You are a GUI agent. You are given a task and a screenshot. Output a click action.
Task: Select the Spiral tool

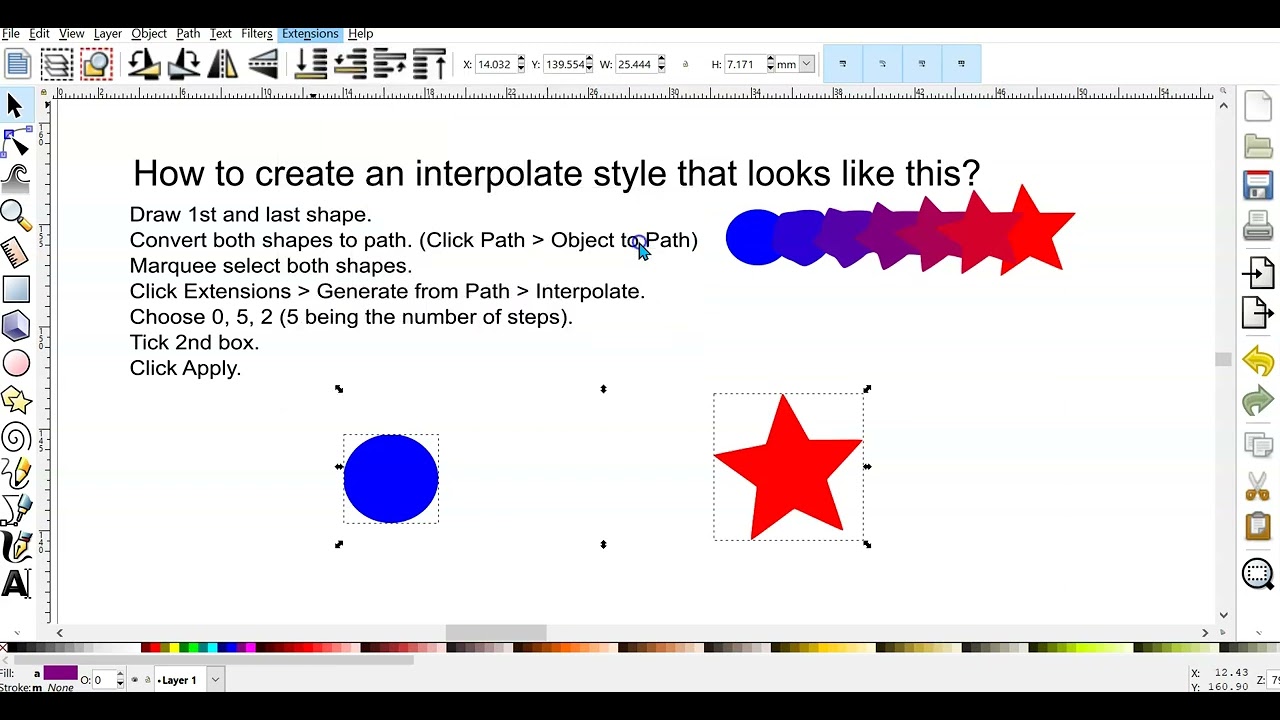pos(16,437)
